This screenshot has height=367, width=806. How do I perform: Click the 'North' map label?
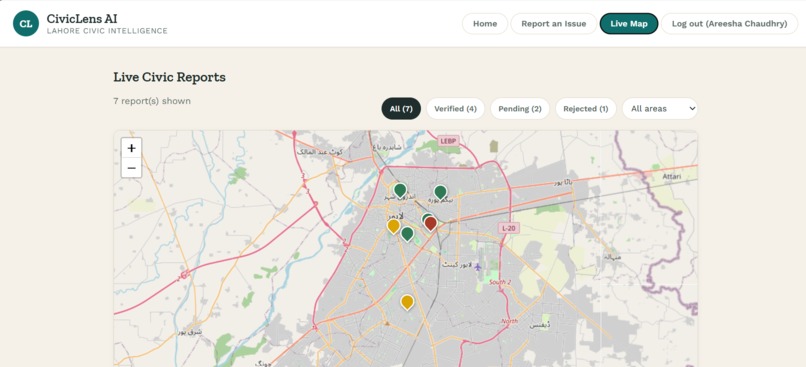click(x=509, y=321)
